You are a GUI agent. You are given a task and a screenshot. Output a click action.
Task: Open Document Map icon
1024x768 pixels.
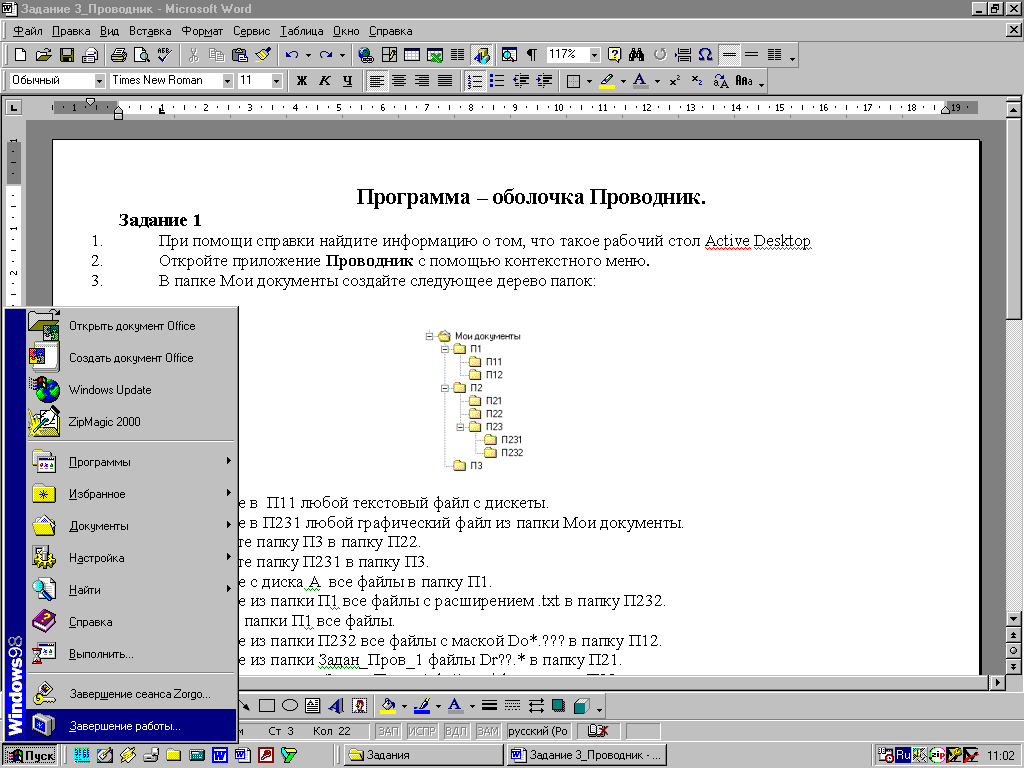[509, 55]
